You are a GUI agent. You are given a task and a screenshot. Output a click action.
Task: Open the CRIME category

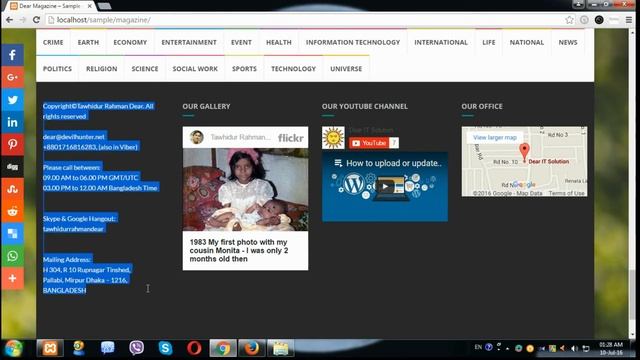[x=53, y=42]
